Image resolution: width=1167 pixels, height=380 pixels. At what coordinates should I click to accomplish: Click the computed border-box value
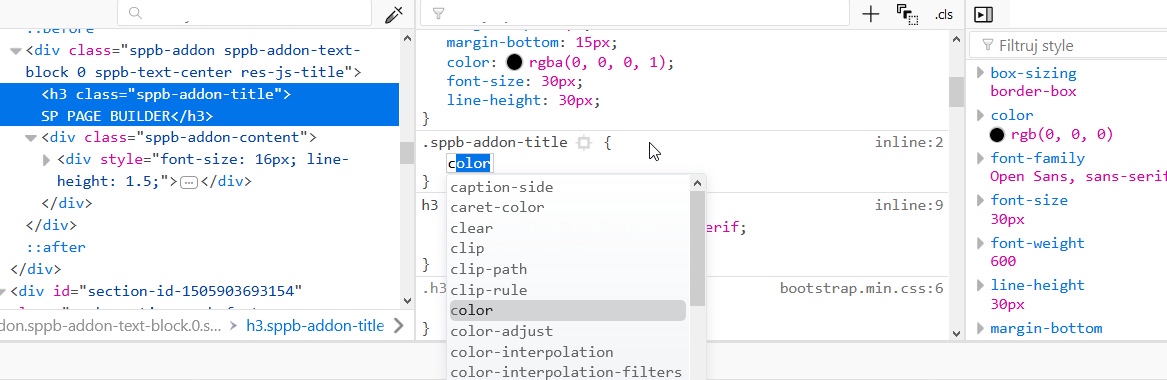1034,91
